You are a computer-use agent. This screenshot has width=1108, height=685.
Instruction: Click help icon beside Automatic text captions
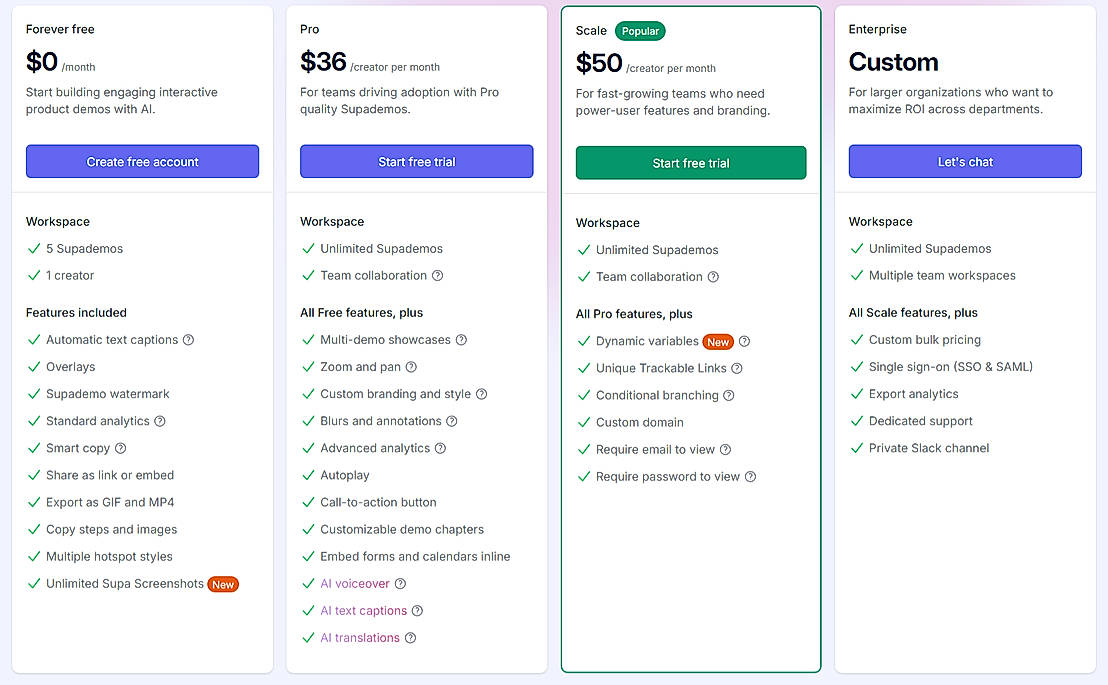[189, 340]
